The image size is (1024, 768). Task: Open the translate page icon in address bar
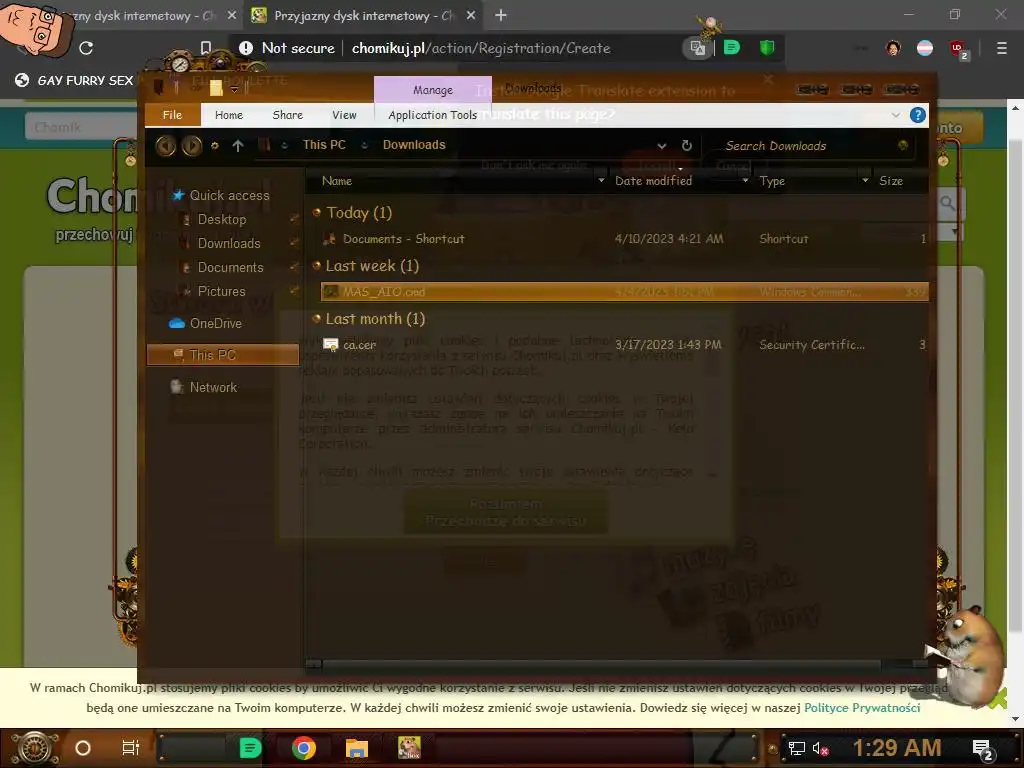pos(697,48)
